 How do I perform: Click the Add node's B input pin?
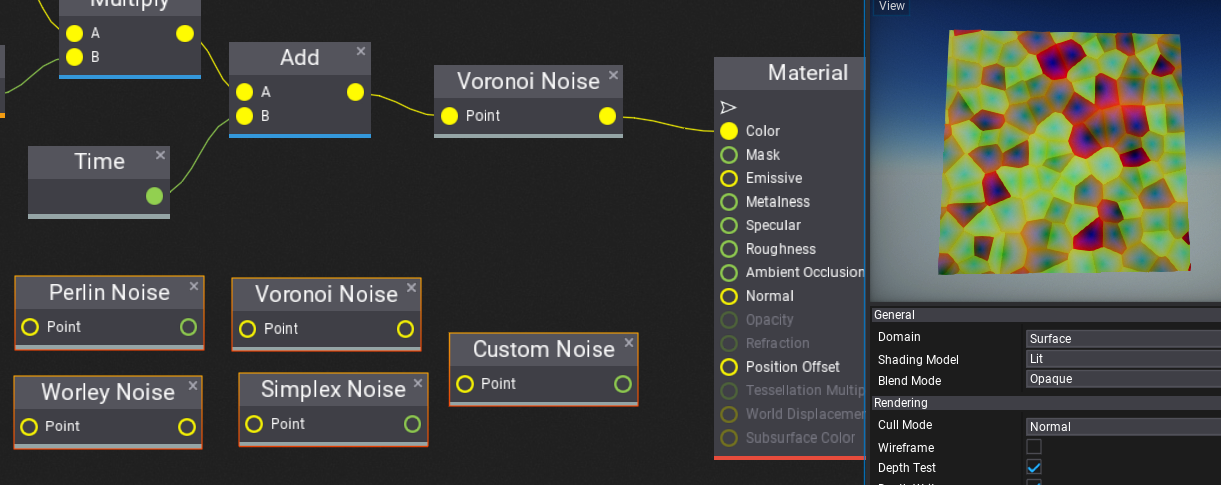click(x=245, y=116)
